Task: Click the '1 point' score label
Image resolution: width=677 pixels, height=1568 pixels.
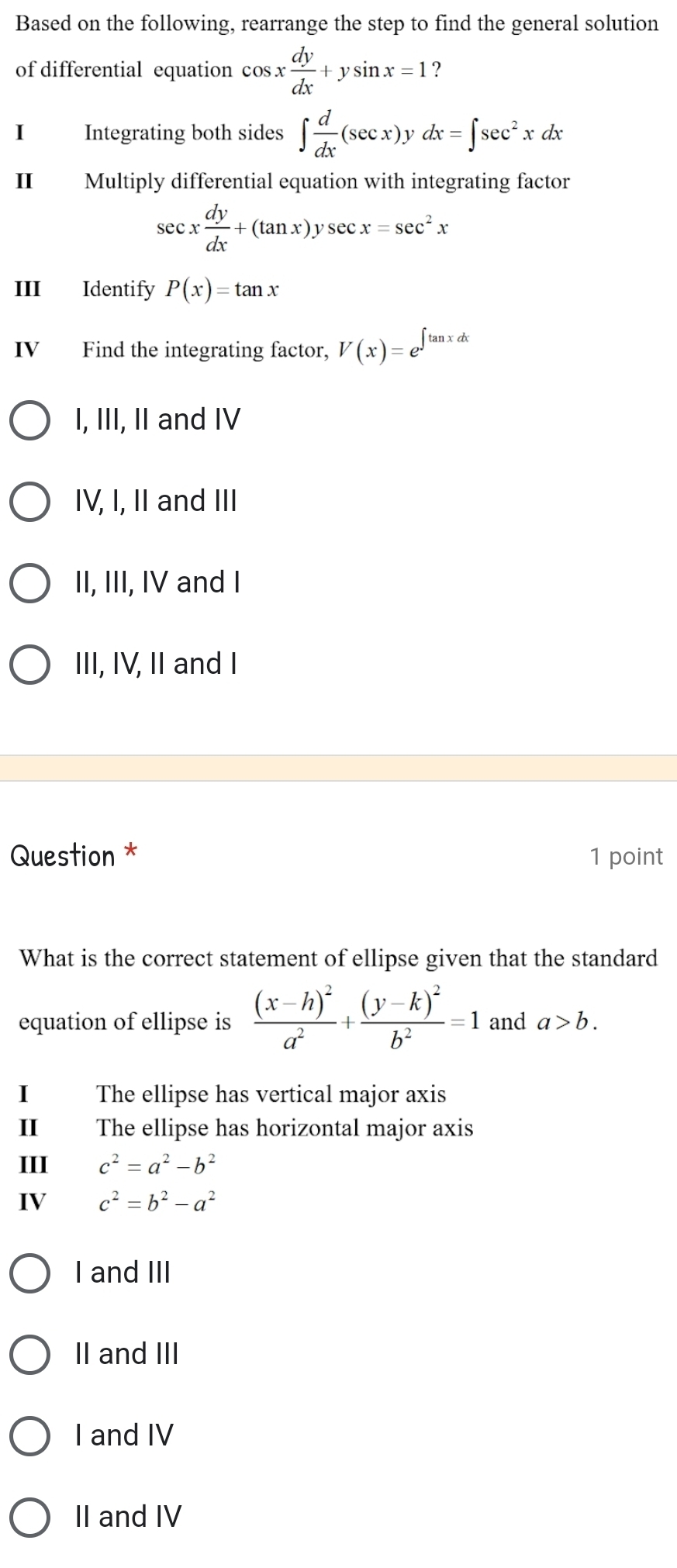Action: [626, 856]
